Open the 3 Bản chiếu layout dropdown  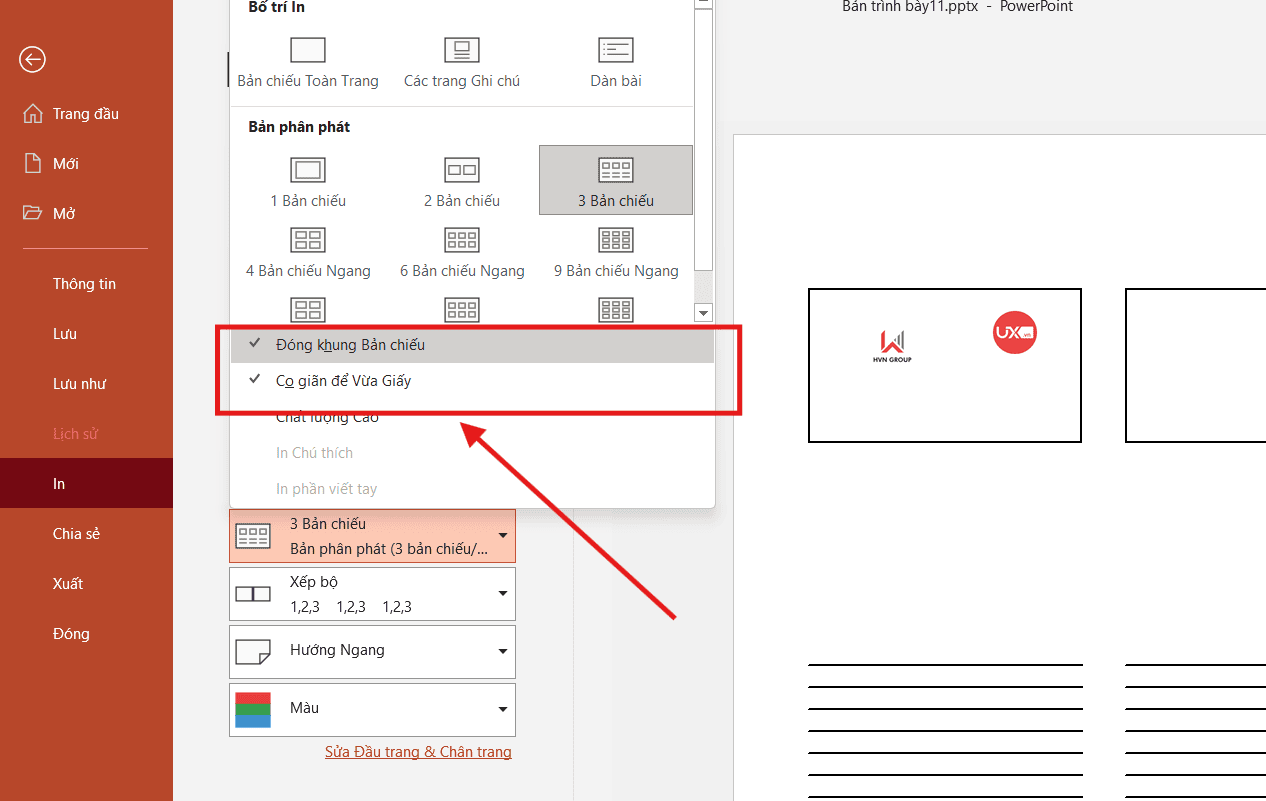372,535
